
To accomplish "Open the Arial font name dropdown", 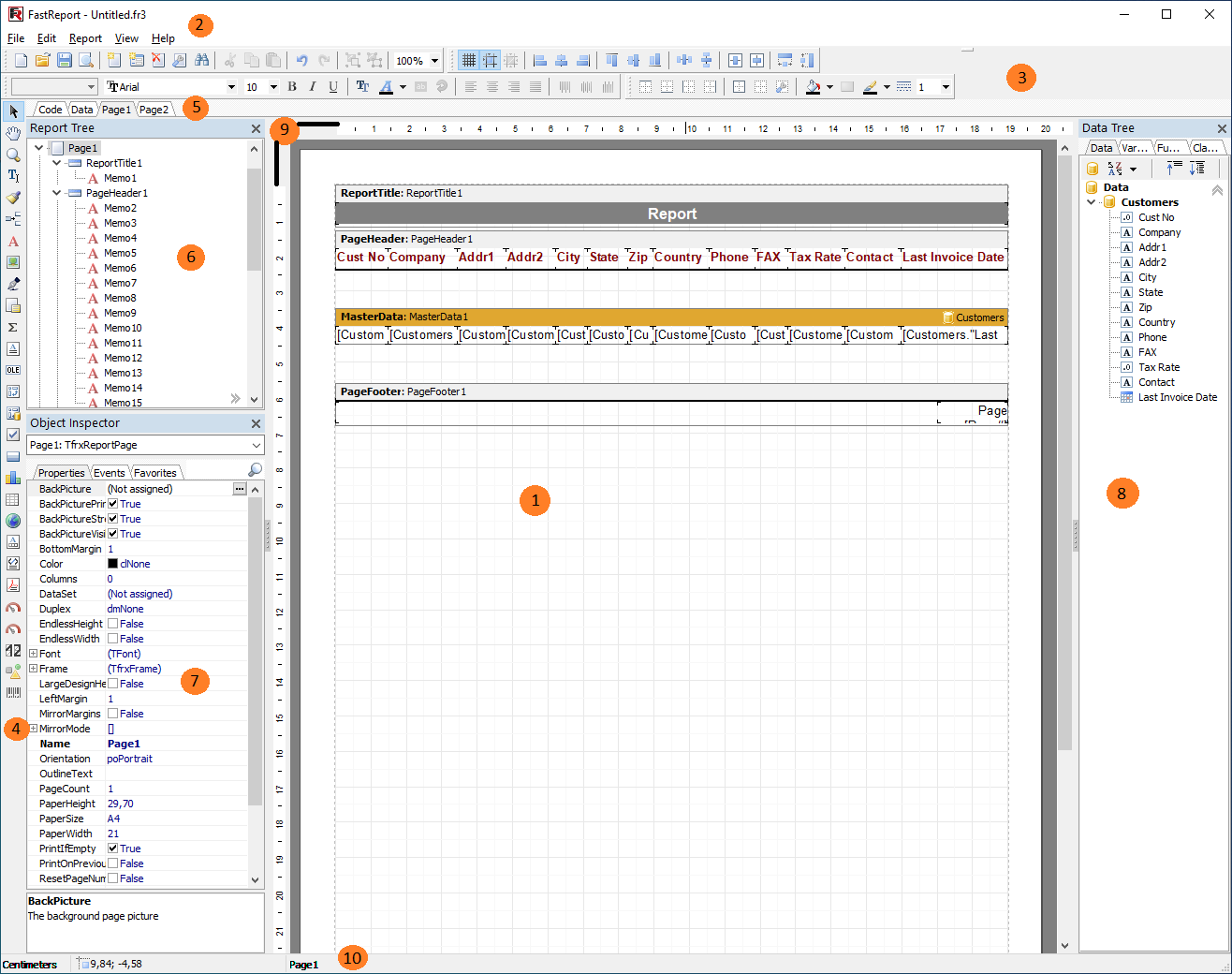I will pyautogui.click(x=231, y=87).
